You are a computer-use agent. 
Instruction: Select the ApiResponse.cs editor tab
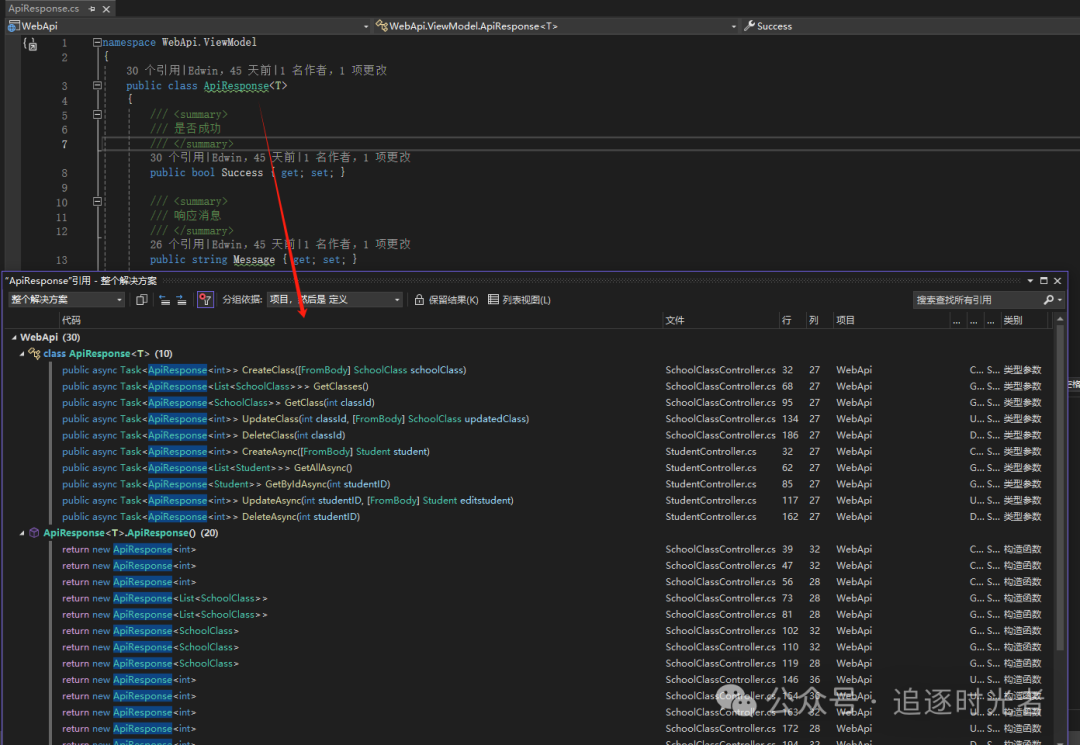tap(44, 8)
